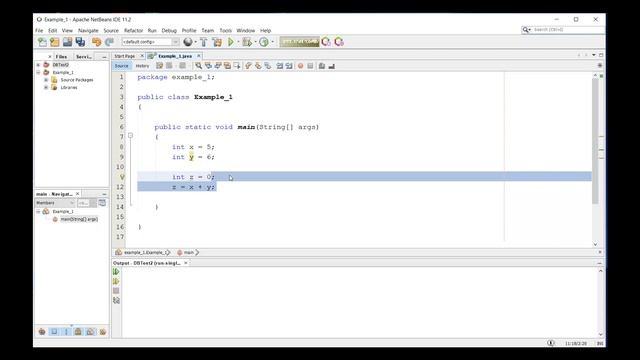Click the Build Project hammer icon

point(204,42)
